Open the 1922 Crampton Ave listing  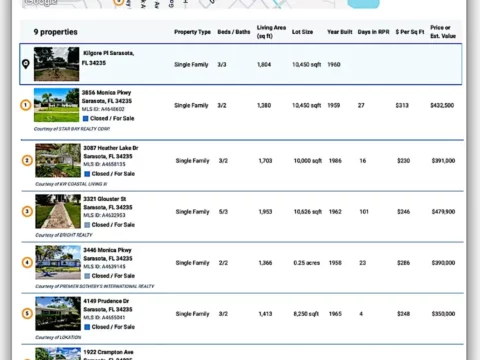click(108, 352)
